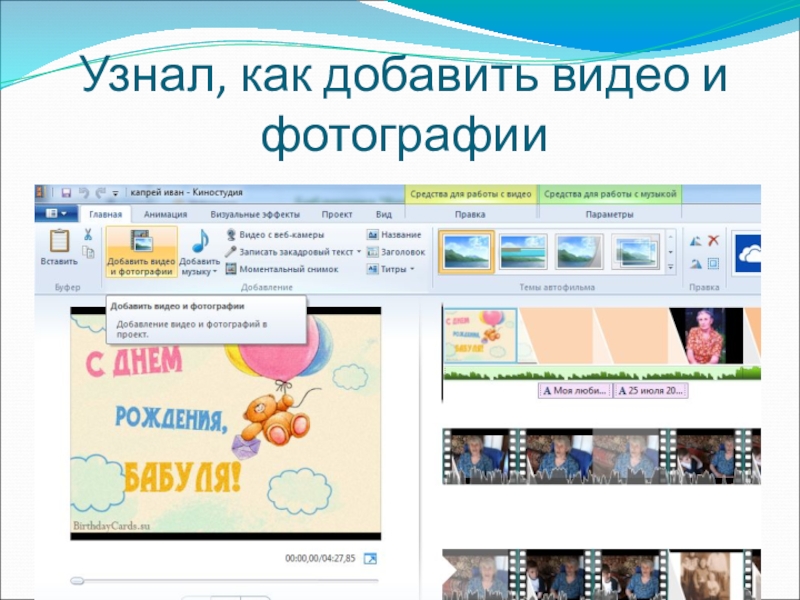This screenshot has width=800, height=600.
Task: Select the first highlighted AutoMovie theme thumbnail
Action: coord(467,252)
